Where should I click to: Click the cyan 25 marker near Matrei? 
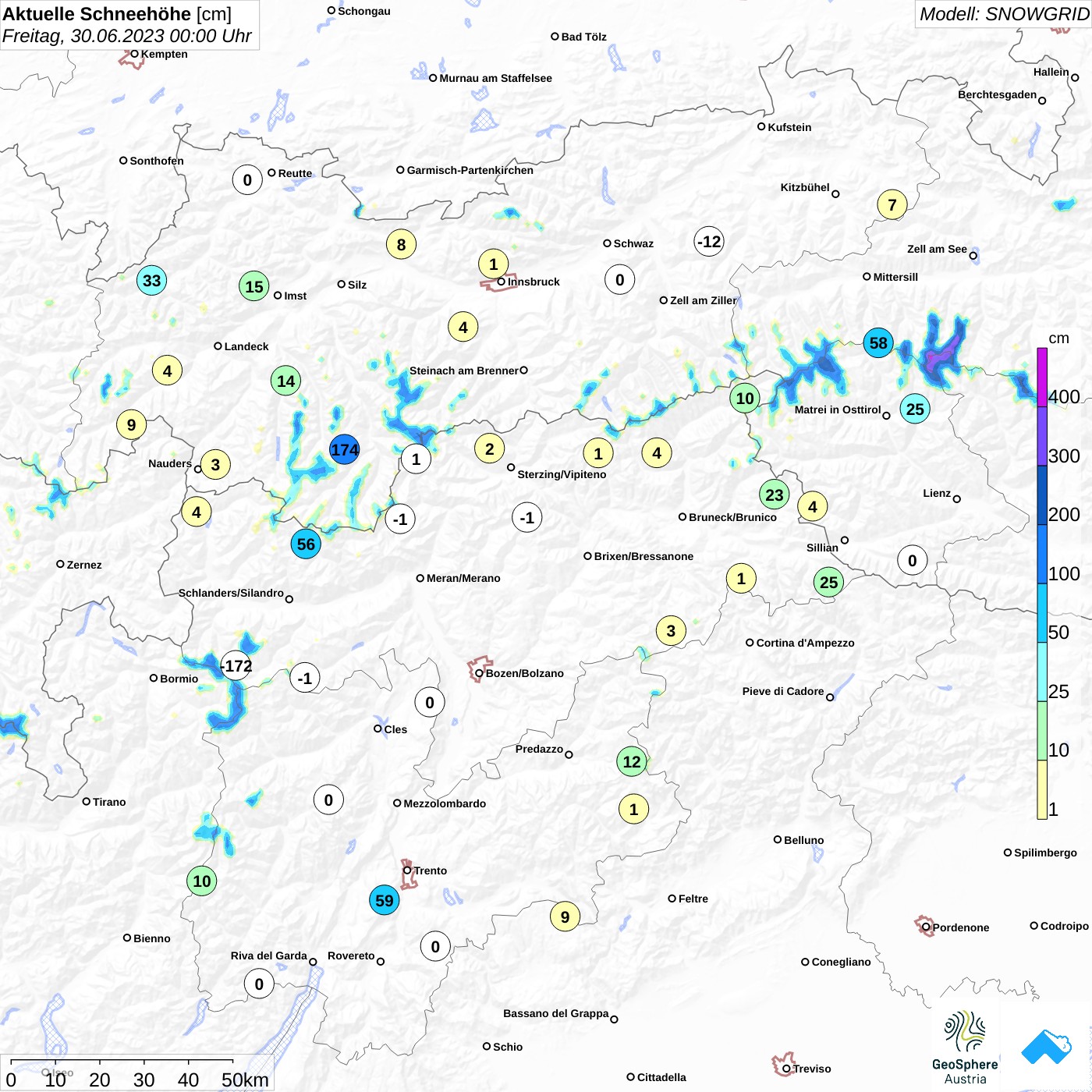tap(915, 409)
